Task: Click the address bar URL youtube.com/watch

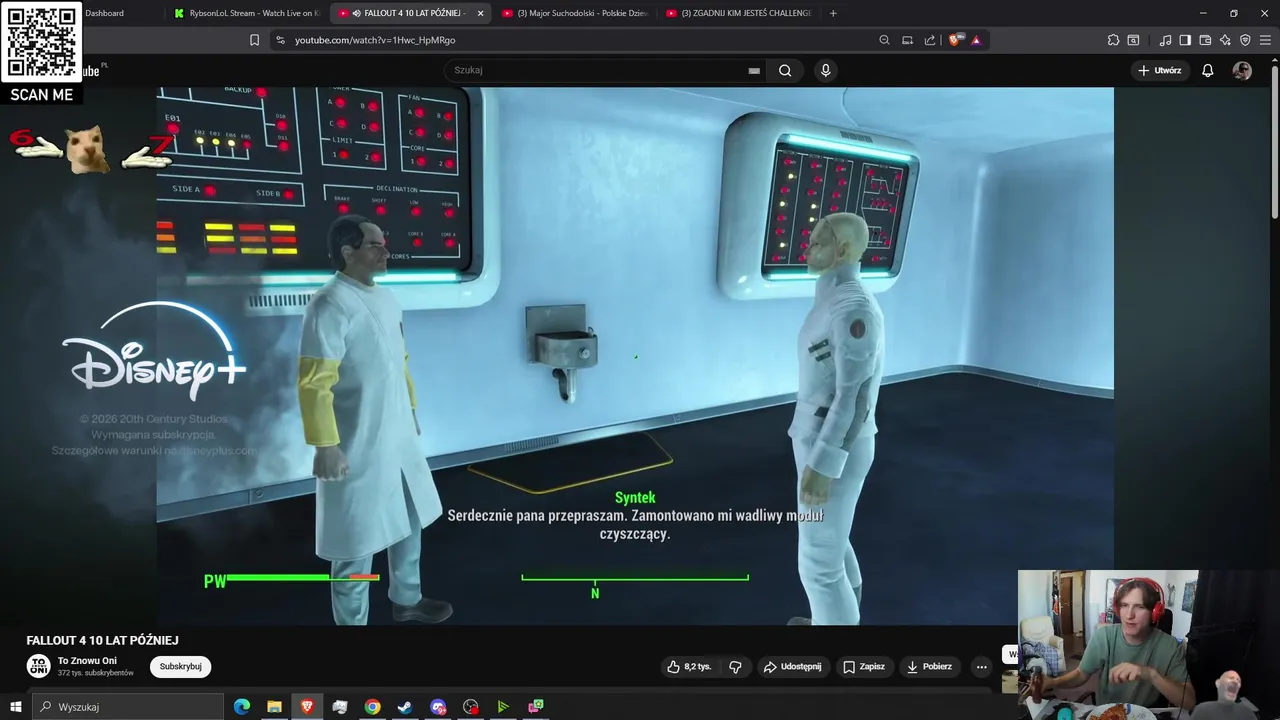Action: click(375, 40)
